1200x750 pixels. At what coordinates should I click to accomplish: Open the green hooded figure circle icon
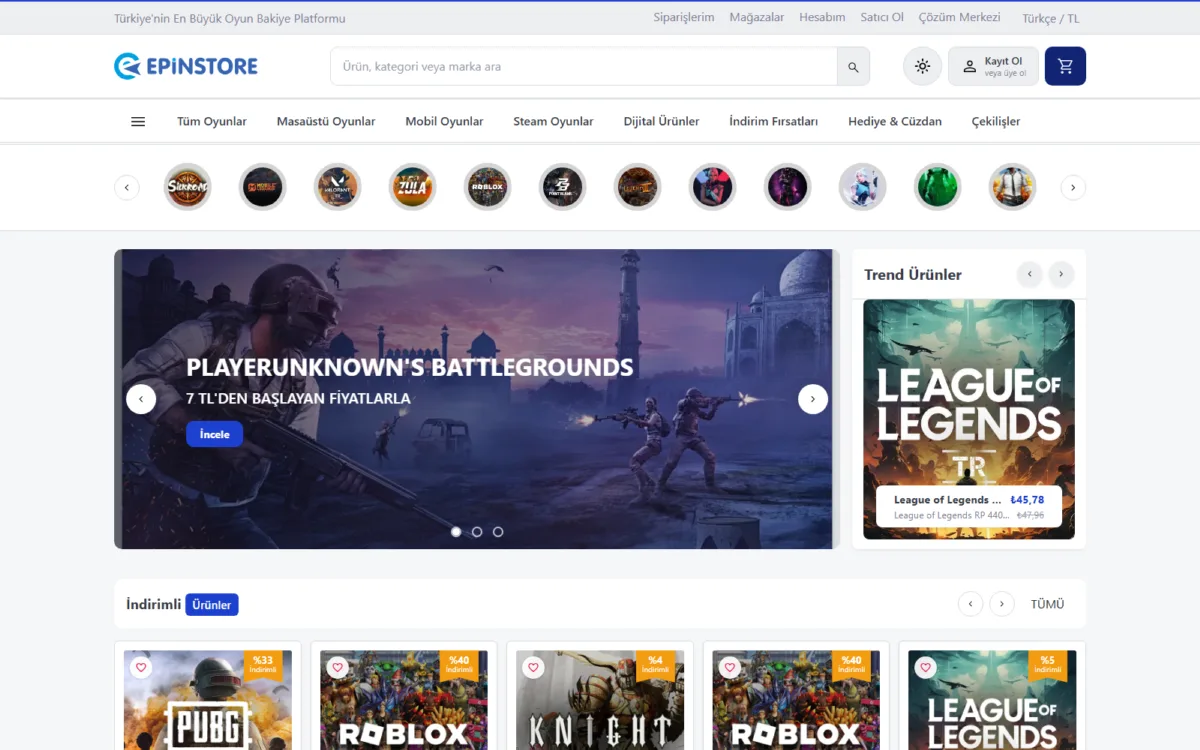tap(938, 187)
